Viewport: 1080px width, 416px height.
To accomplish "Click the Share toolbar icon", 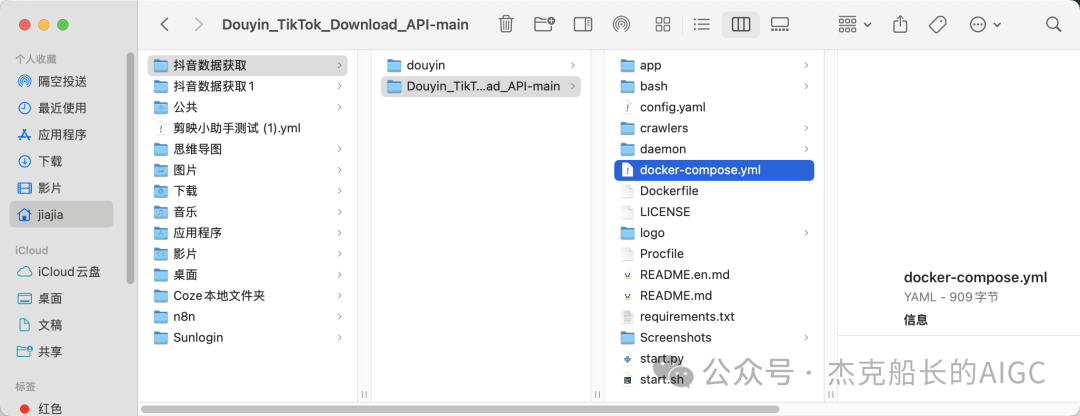I will click(x=900, y=25).
